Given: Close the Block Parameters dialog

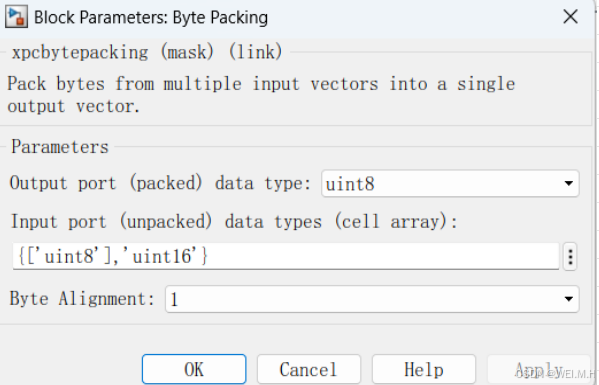Looking at the screenshot, I should click(570, 17).
